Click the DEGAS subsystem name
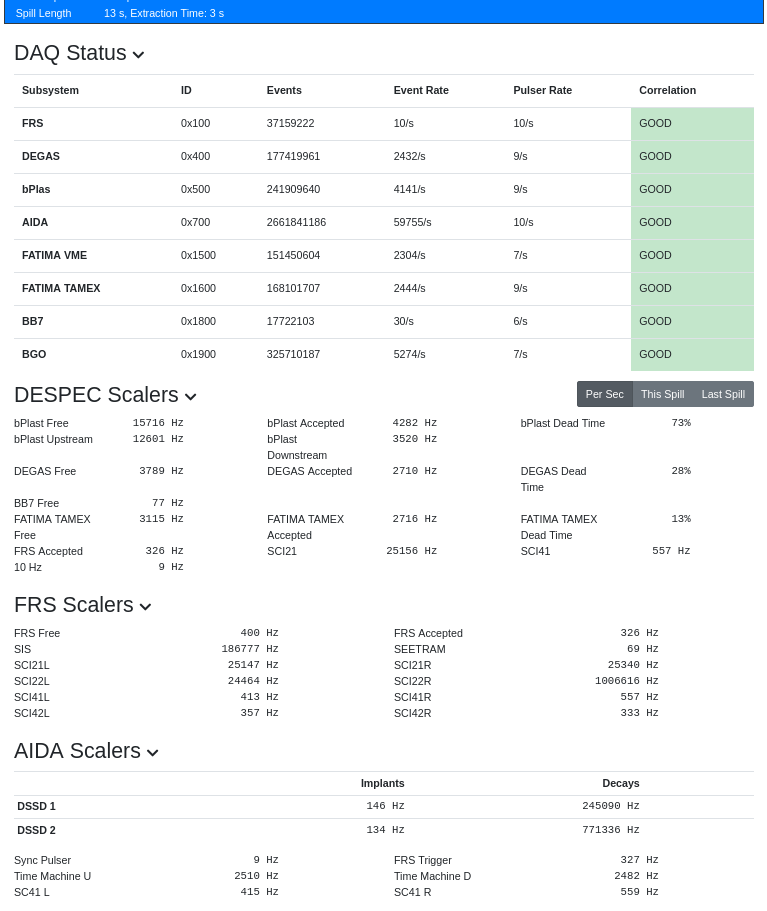The height and width of the screenshot is (911, 767). coord(41,156)
